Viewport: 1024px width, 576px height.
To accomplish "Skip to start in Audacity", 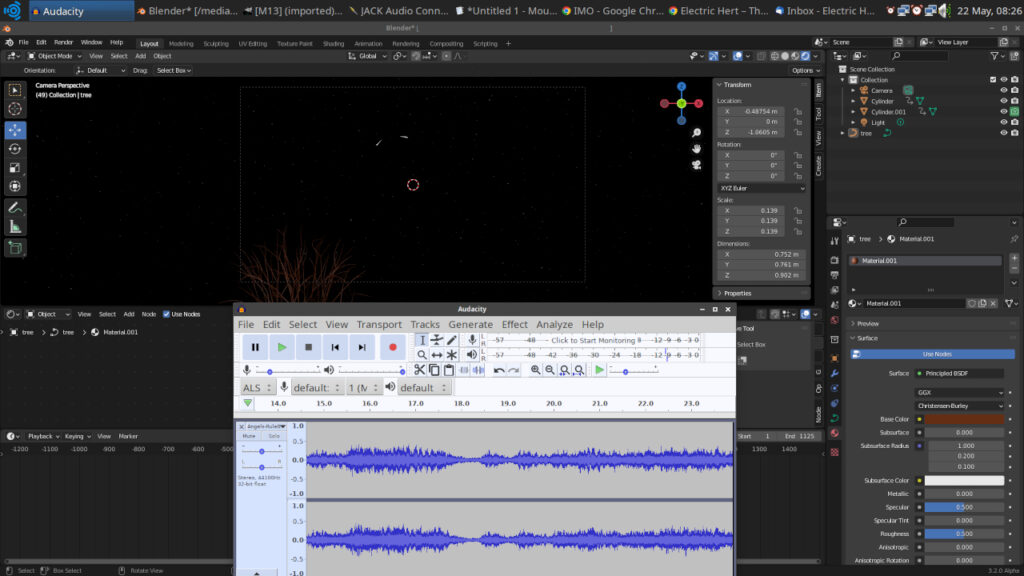I will click(335, 347).
